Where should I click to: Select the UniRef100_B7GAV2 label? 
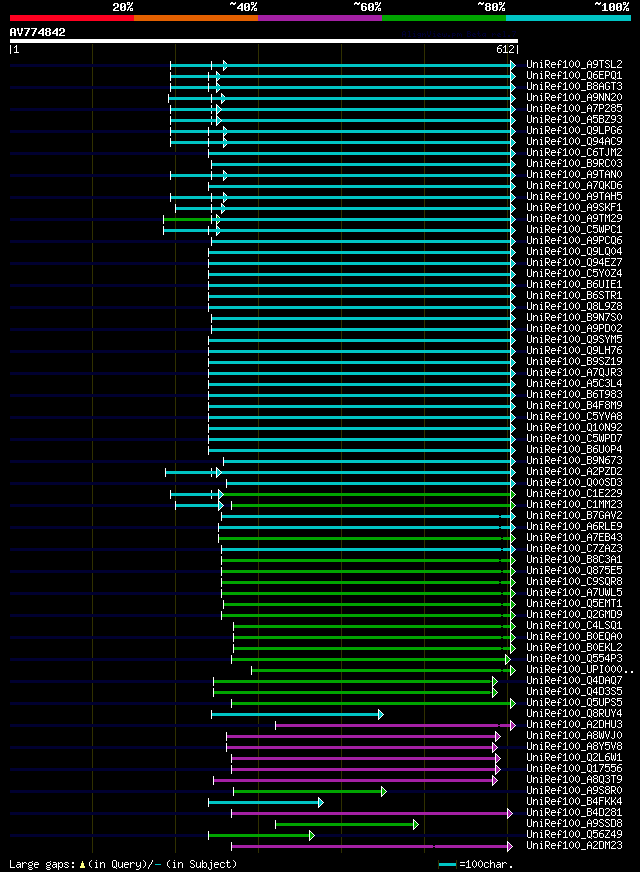pyautogui.click(x=574, y=516)
